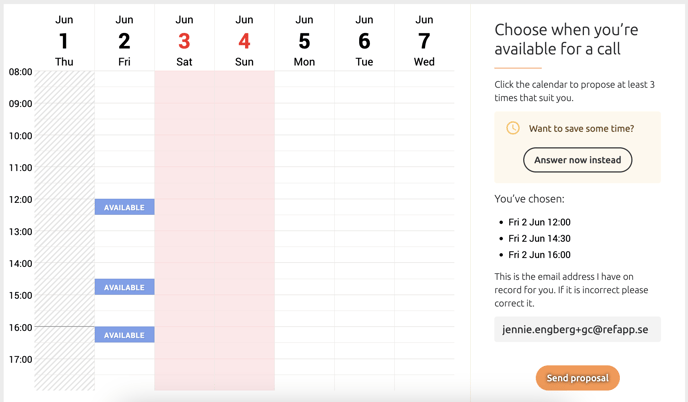The image size is (688, 402).
Task: Click the Answer now instead button
Action: click(x=577, y=160)
